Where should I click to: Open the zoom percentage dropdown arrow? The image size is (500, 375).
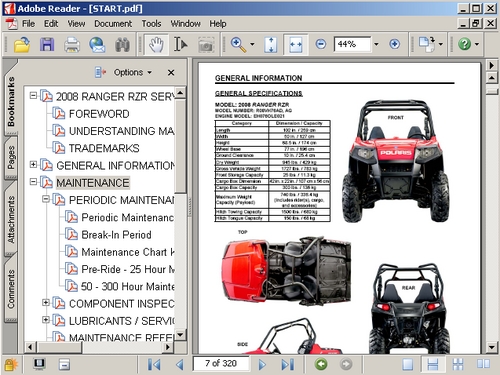(x=376, y=44)
